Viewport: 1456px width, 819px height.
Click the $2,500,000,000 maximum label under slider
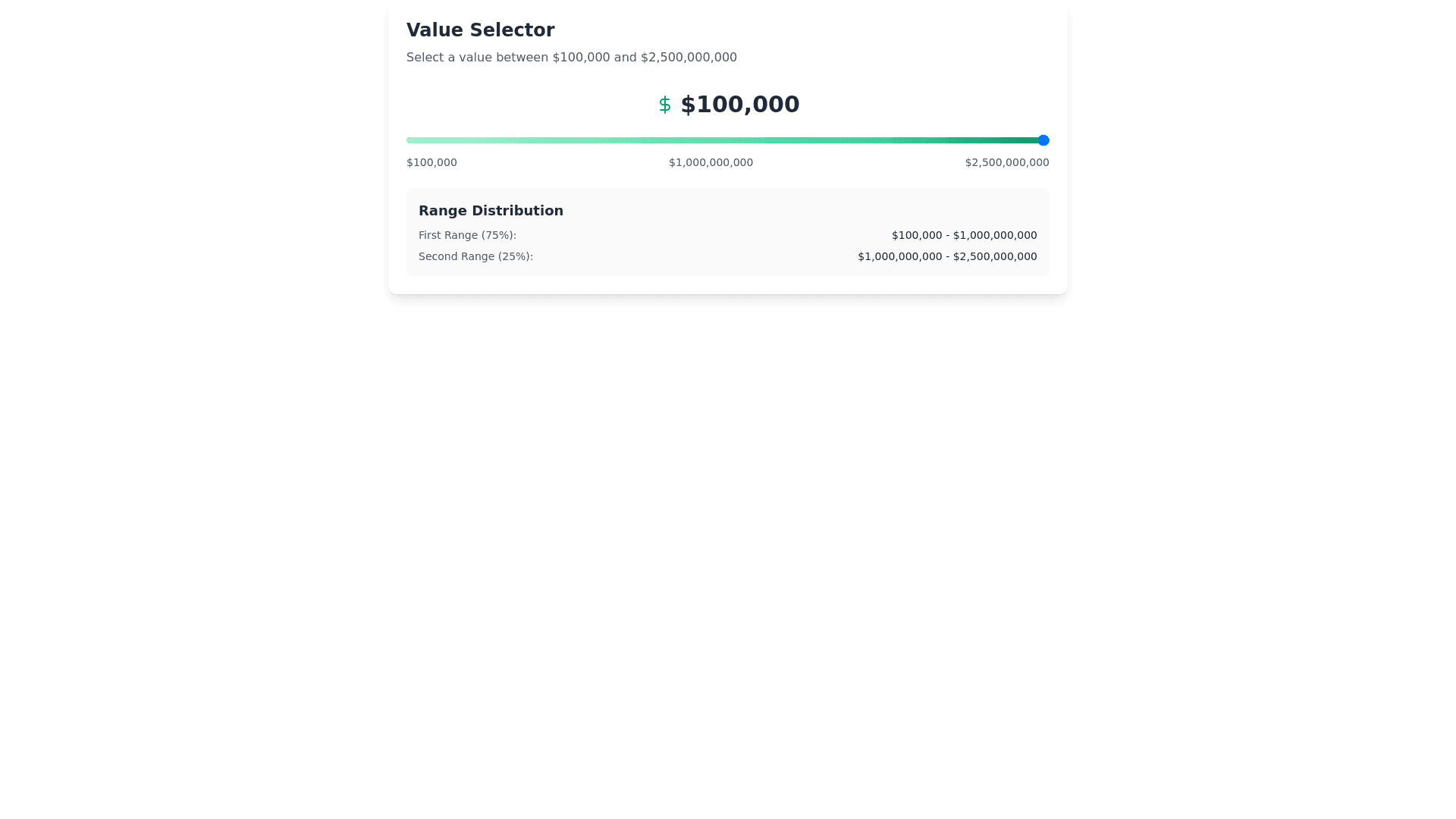1006,163
